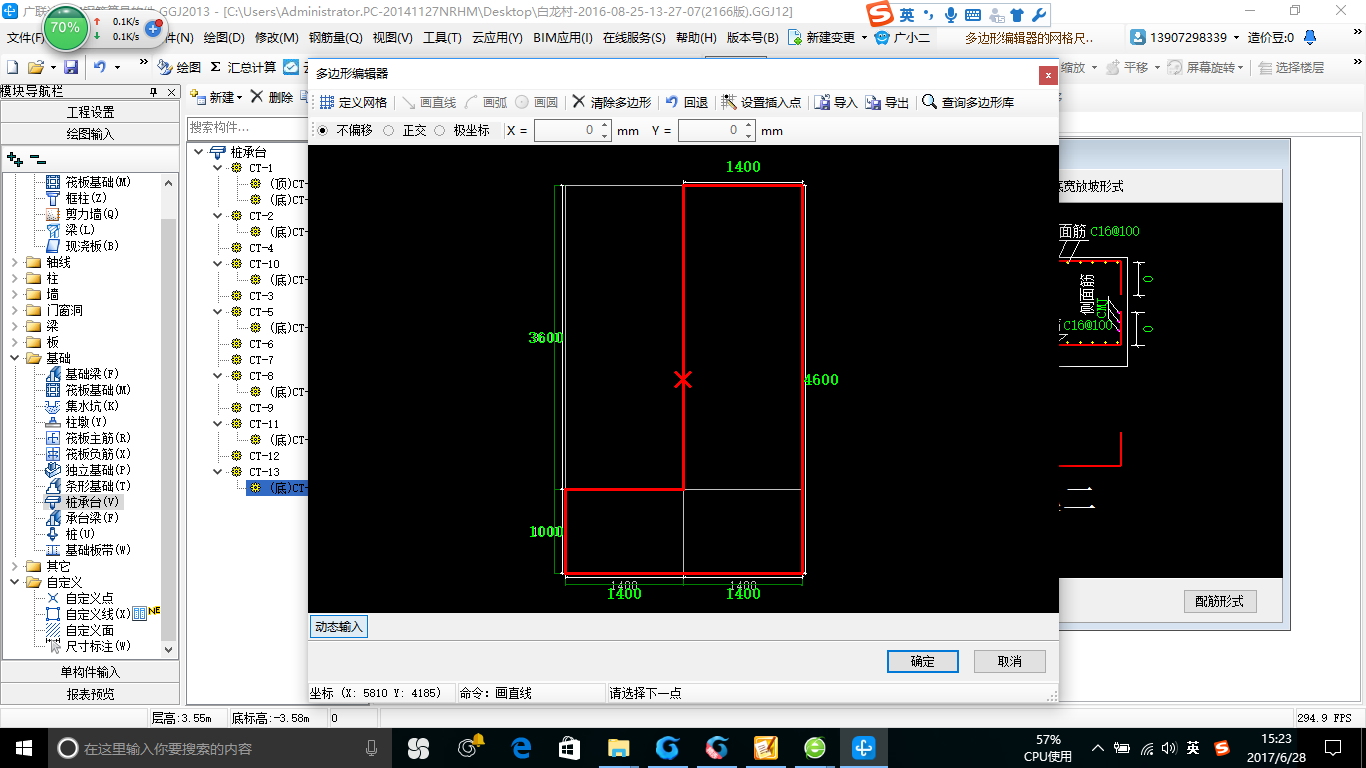Open the 新建 dropdown arrow
The height and width of the screenshot is (768, 1366).
coord(240,98)
